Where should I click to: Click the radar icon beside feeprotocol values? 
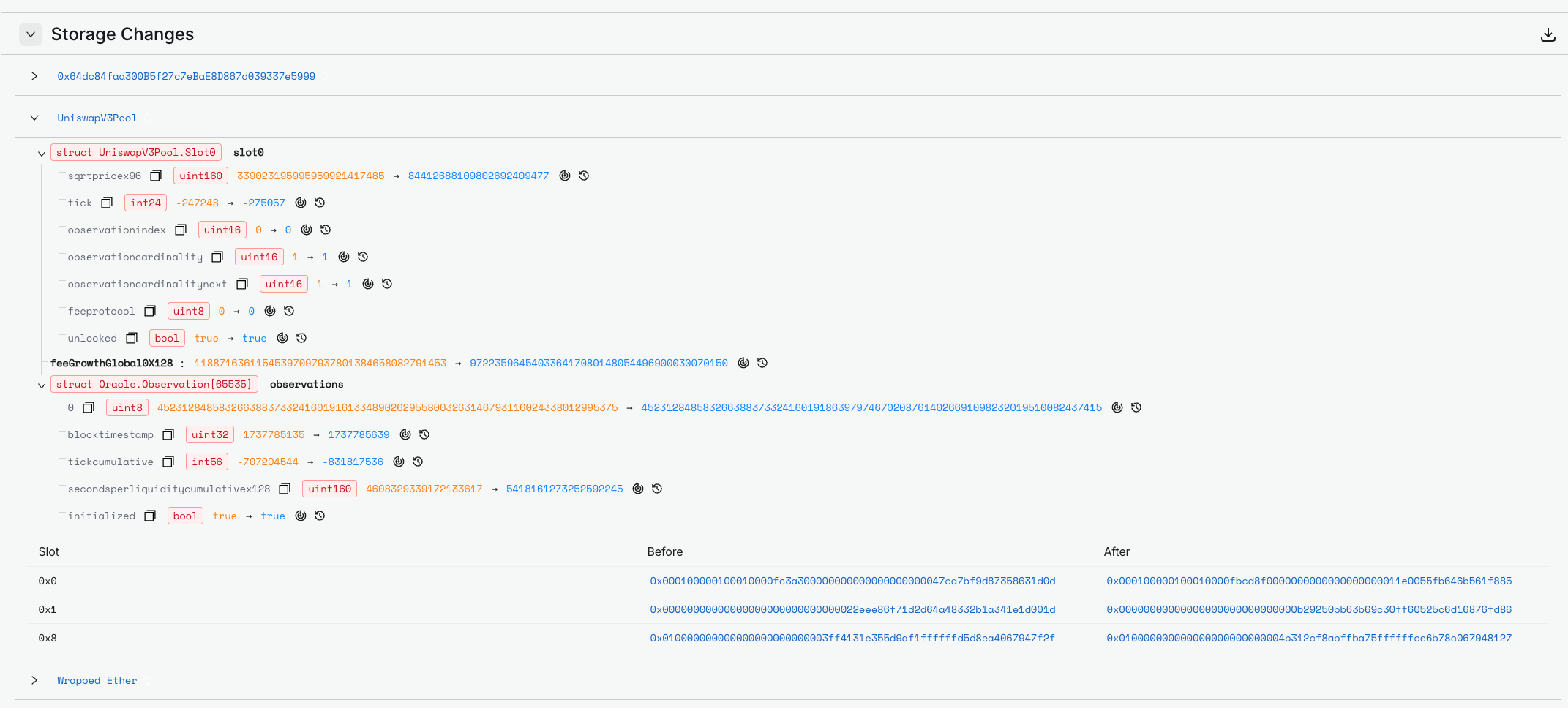pos(270,311)
